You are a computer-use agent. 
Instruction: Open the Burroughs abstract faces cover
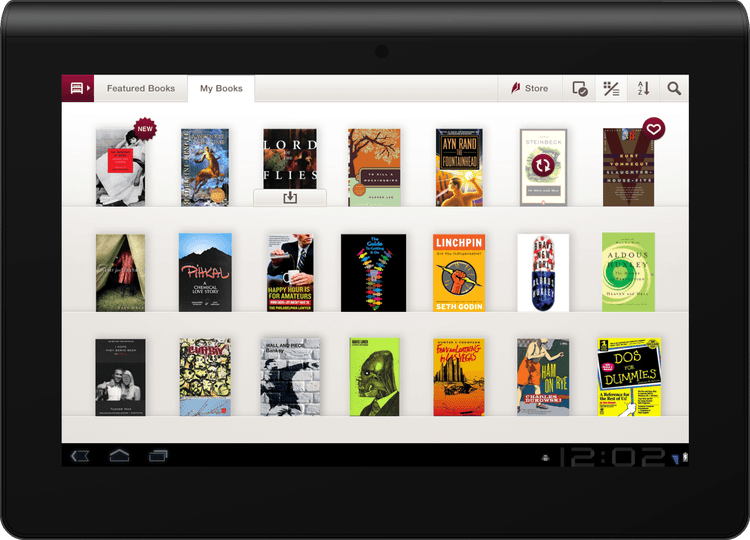pos(205,377)
